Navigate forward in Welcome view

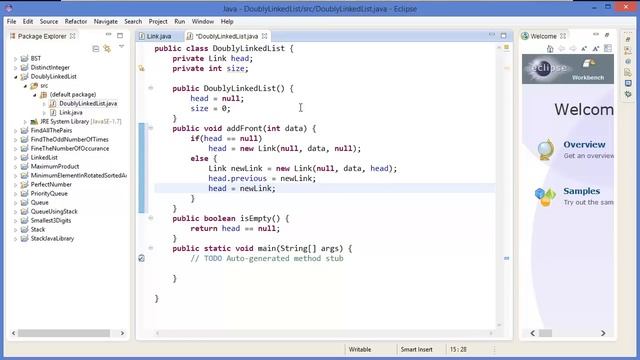pos(573,49)
